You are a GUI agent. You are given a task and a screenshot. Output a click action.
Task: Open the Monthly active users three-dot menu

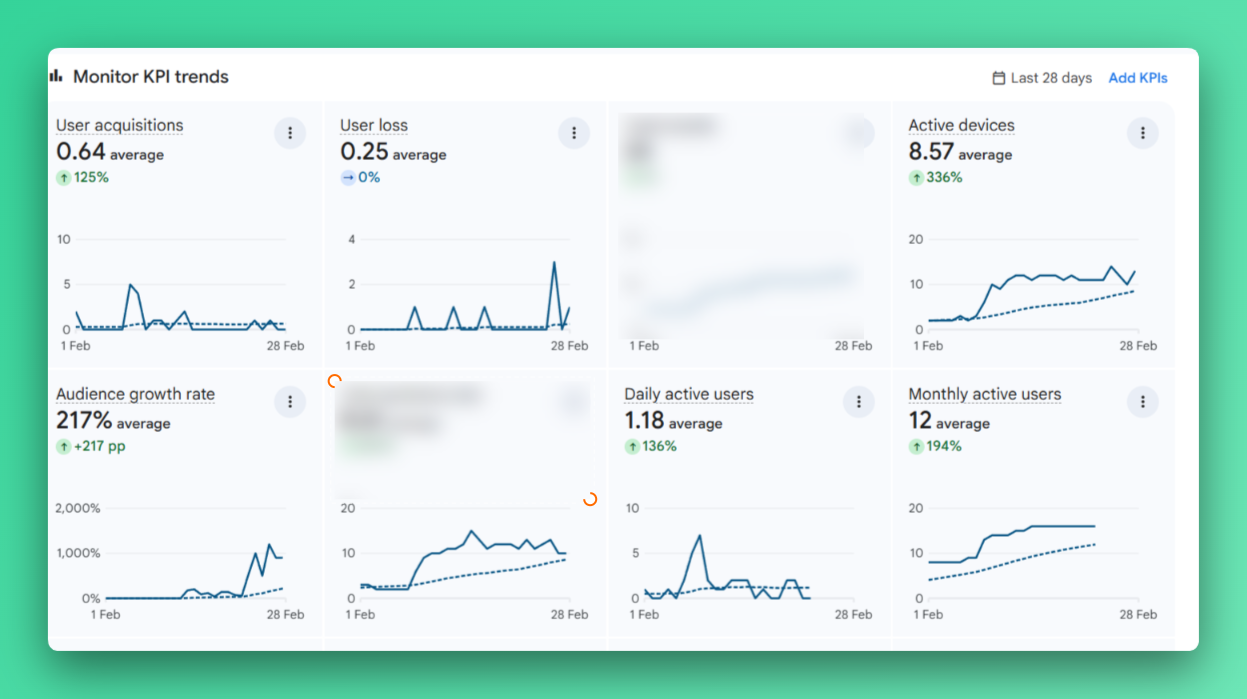tap(1142, 402)
